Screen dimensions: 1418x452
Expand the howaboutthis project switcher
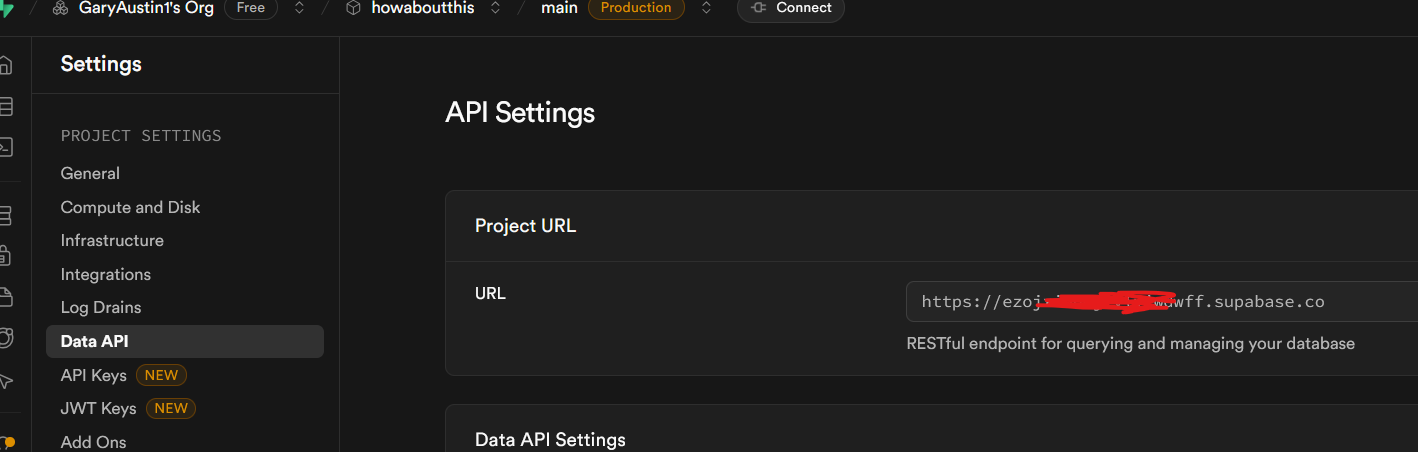point(495,8)
